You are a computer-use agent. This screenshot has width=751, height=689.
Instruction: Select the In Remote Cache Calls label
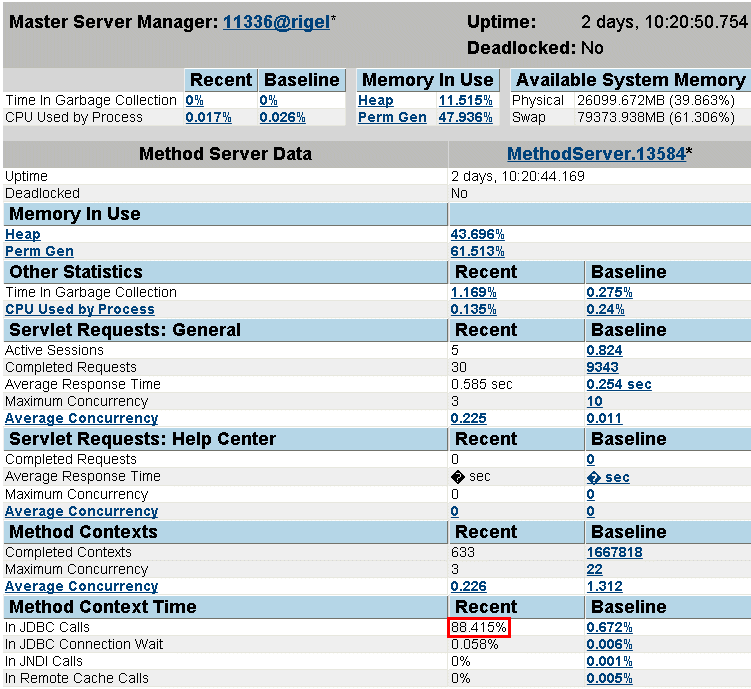point(77,678)
